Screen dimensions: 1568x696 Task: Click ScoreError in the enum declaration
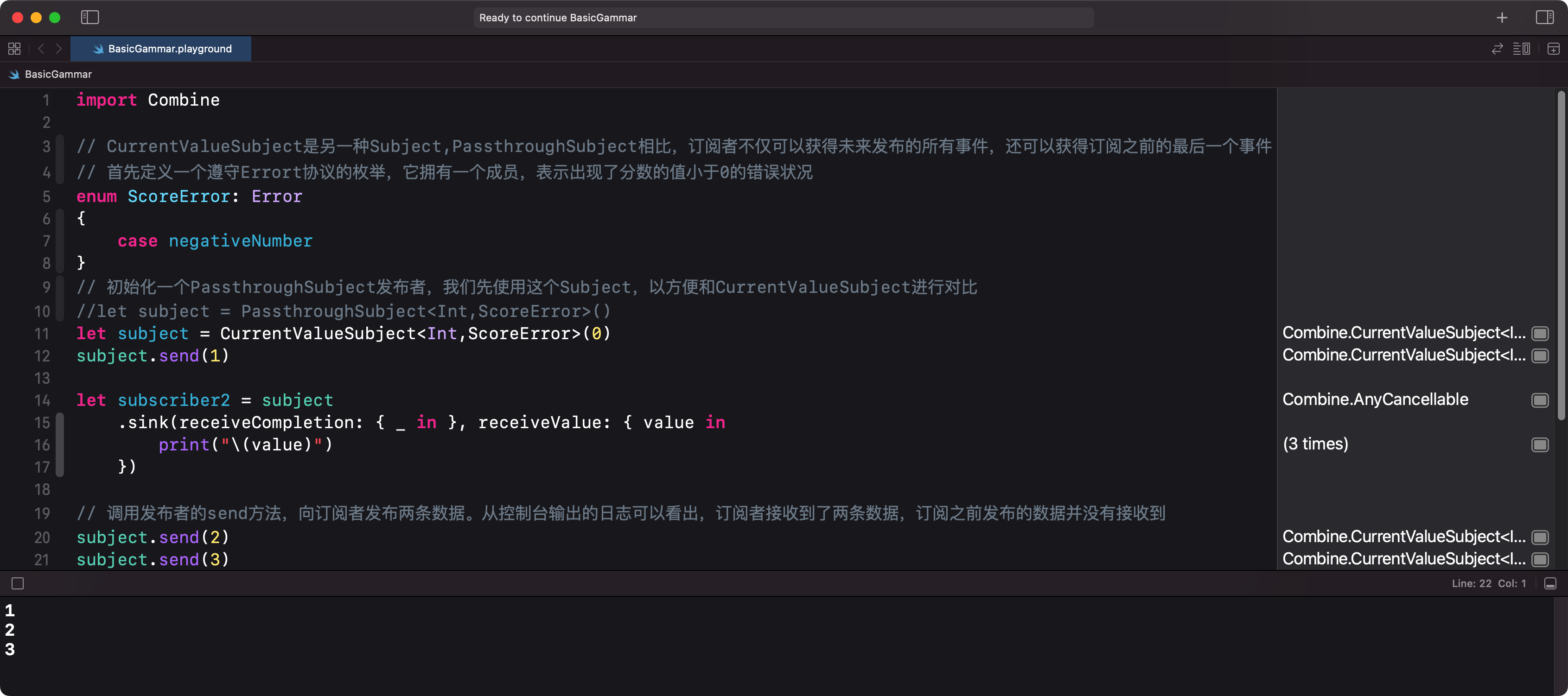coord(178,196)
